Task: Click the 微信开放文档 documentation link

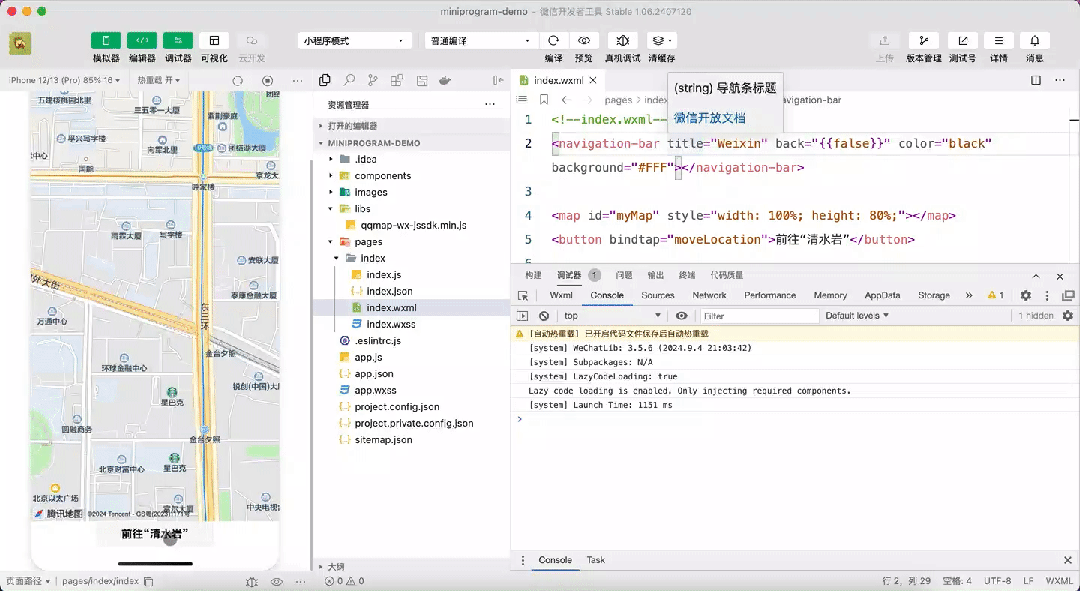Action: tap(709, 118)
